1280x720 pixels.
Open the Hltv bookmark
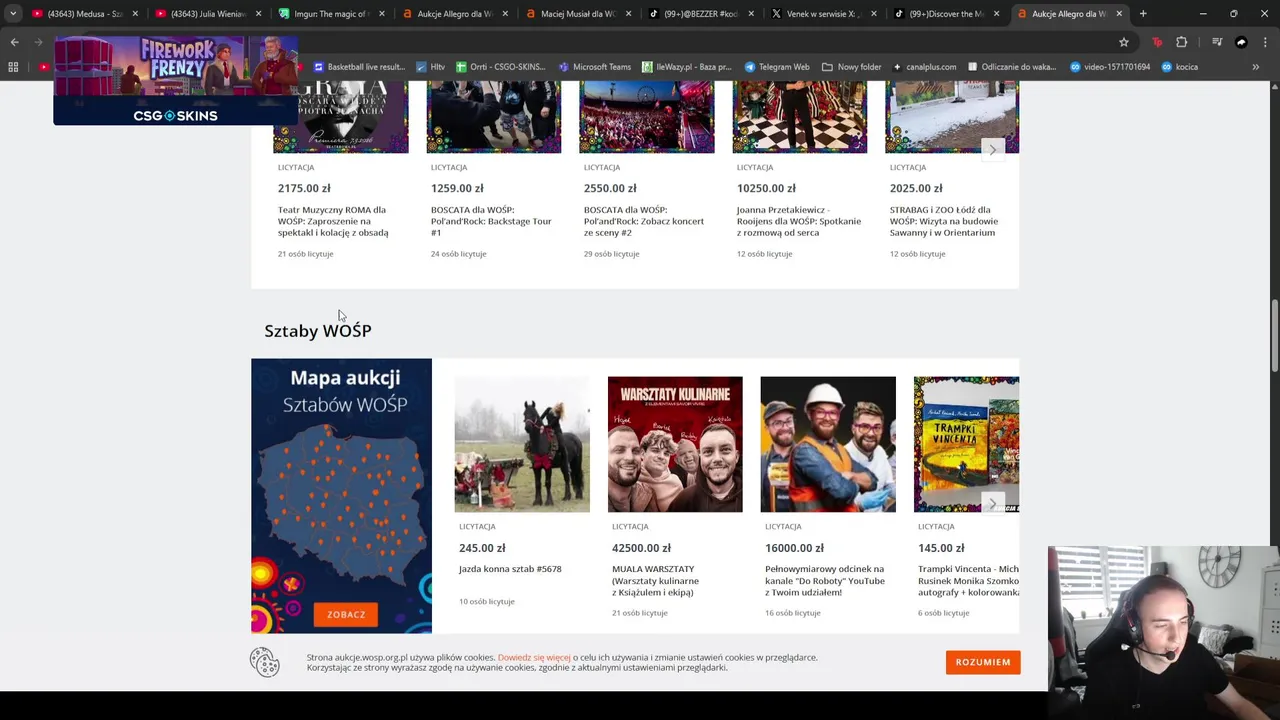432,67
